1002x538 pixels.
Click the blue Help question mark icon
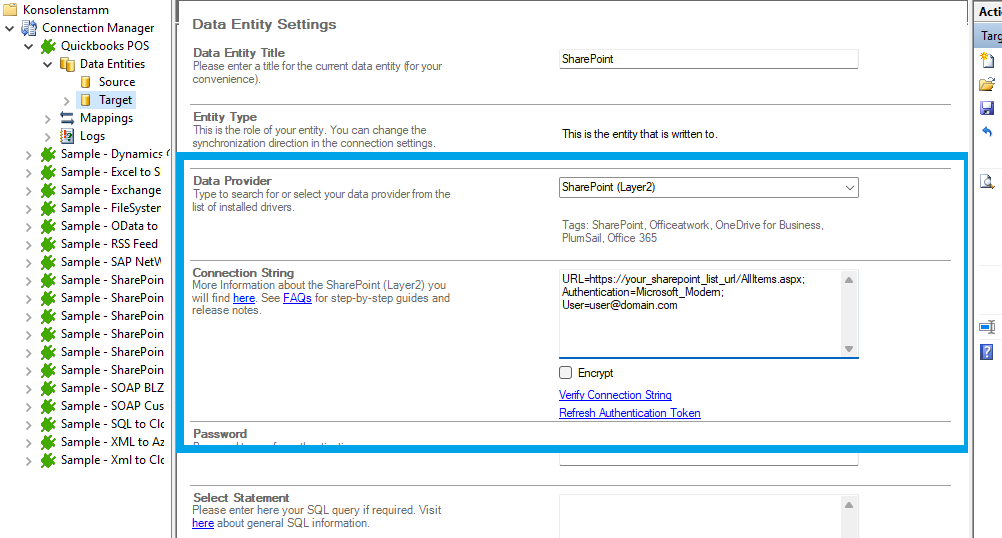987,351
